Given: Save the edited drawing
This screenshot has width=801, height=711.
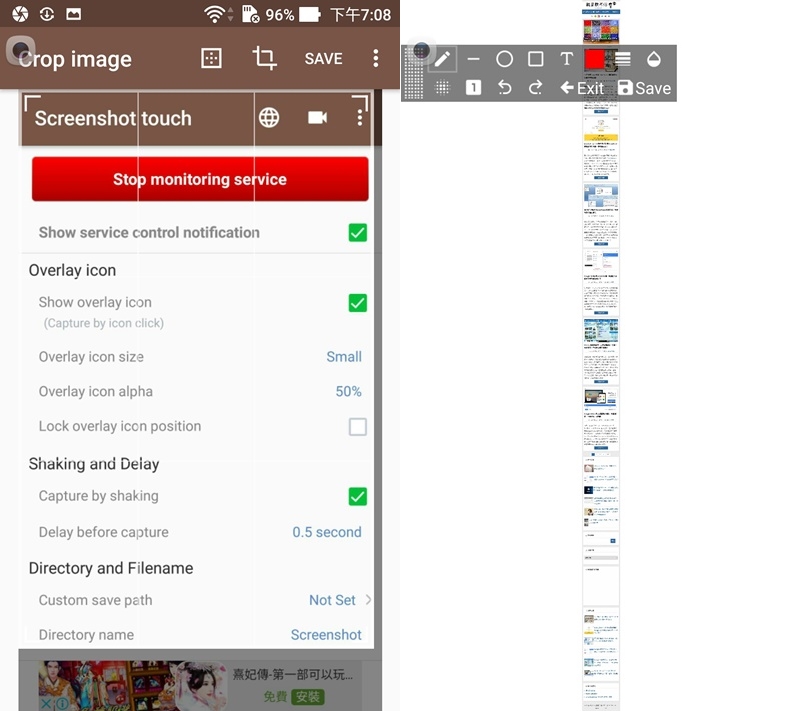Looking at the screenshot, I should (644, 88).
